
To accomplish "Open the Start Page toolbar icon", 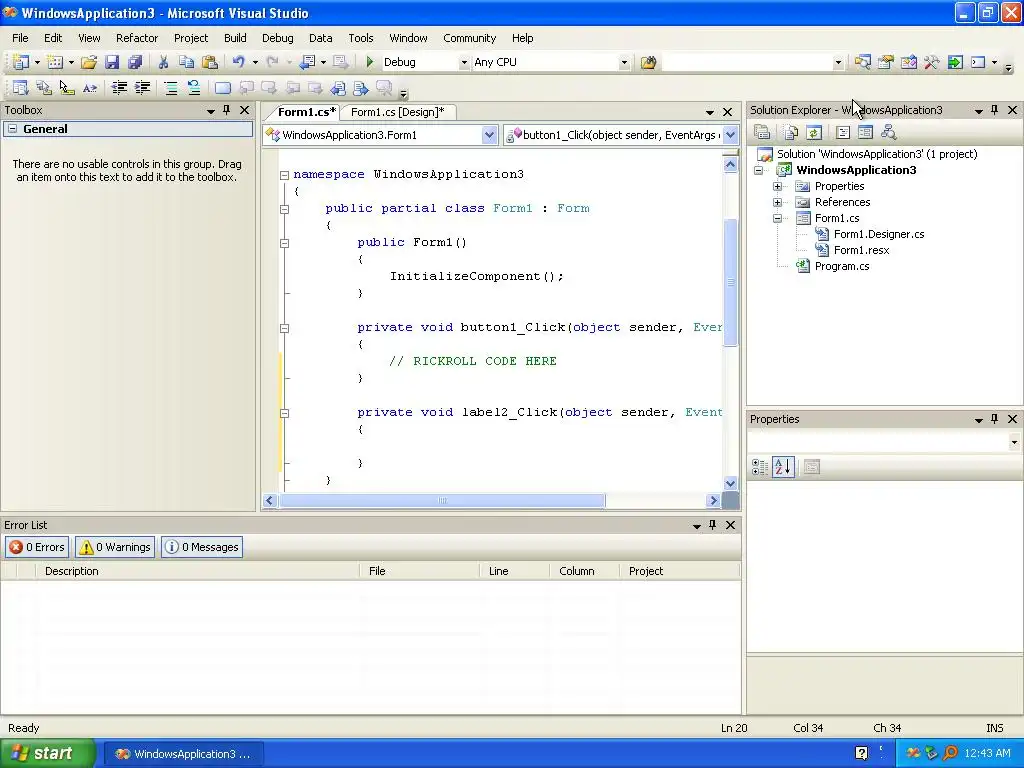I will 955,62.
